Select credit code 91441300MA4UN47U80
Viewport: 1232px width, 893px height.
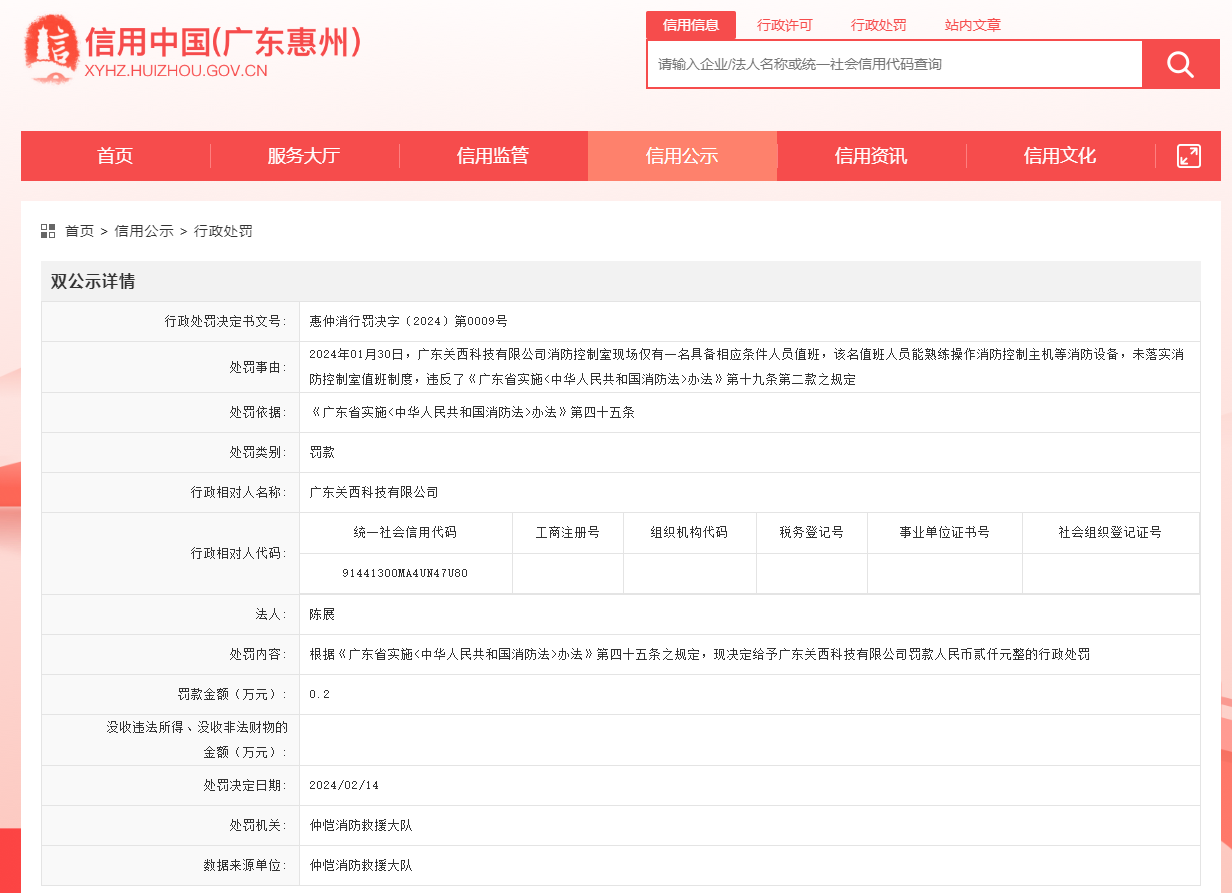point(405,573)
